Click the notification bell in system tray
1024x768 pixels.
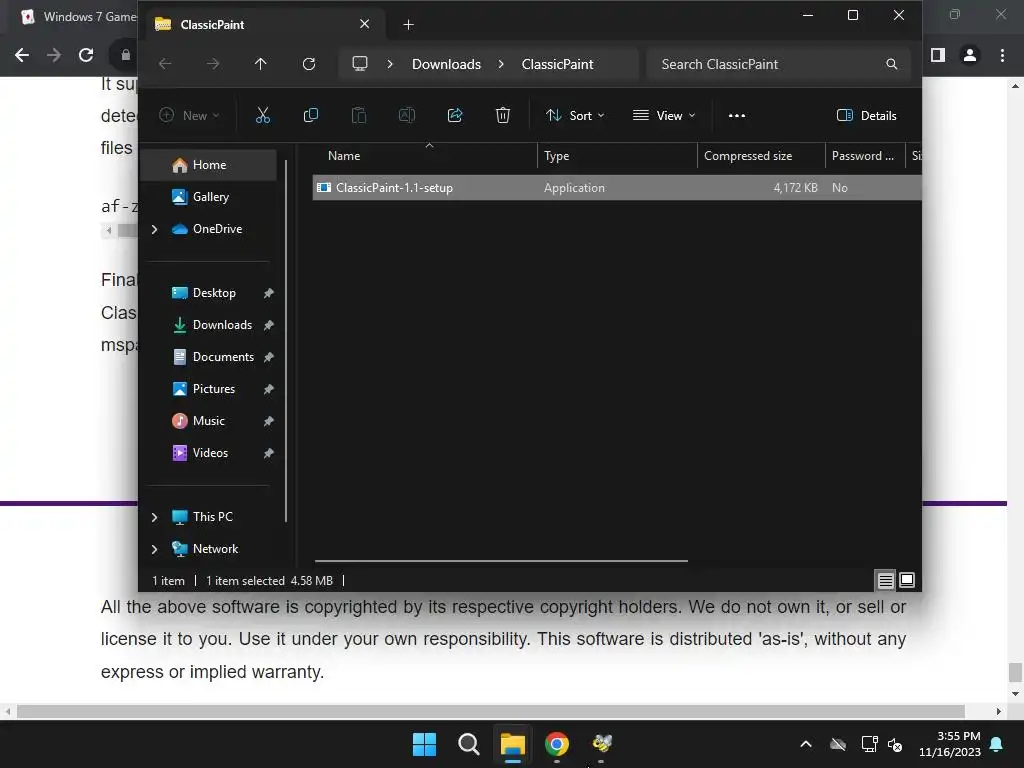(997, 744)
